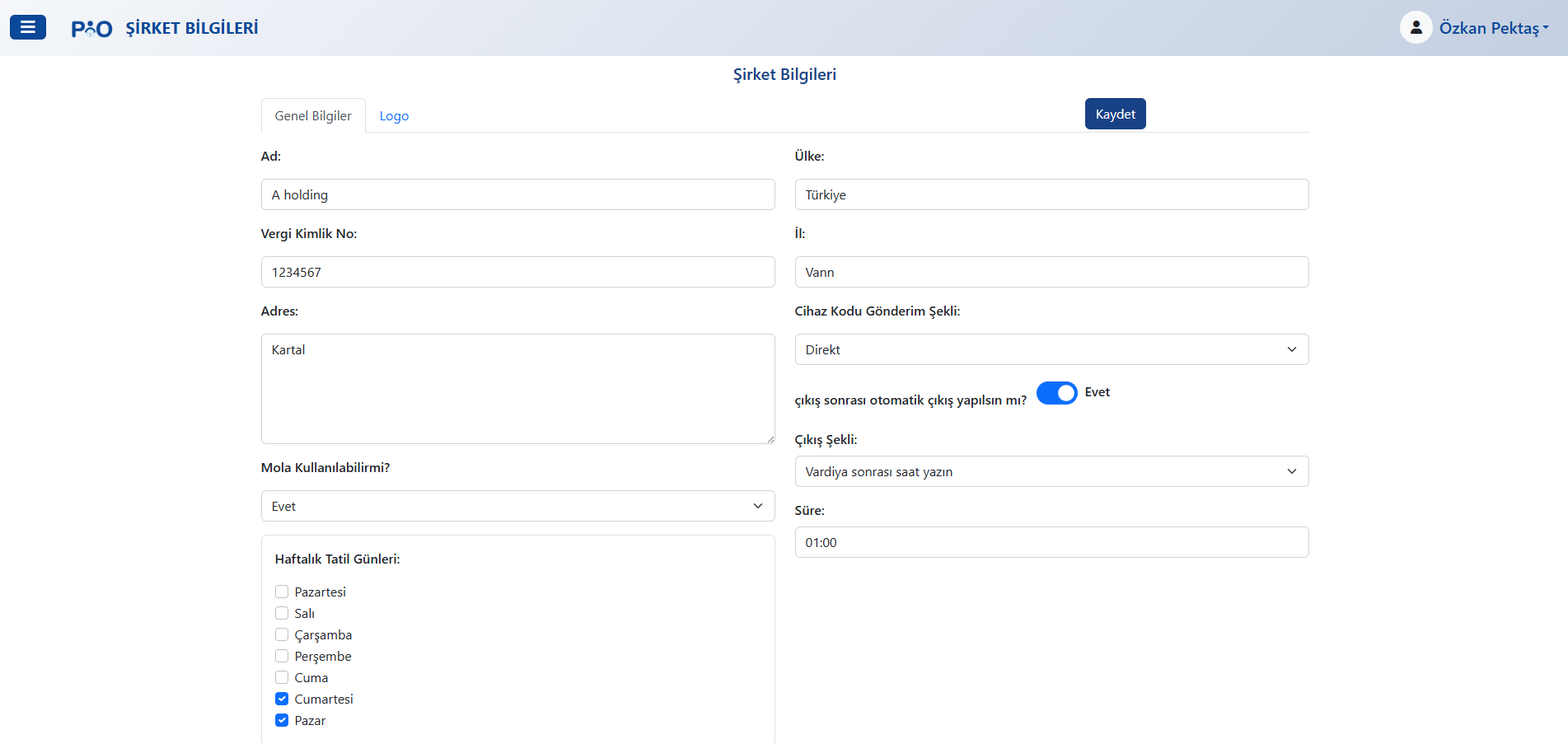
Task: Expand Cihaz Kodu Gönderim Şekli dropdown
Action: pyautogui.click(x=1051, y=349)
